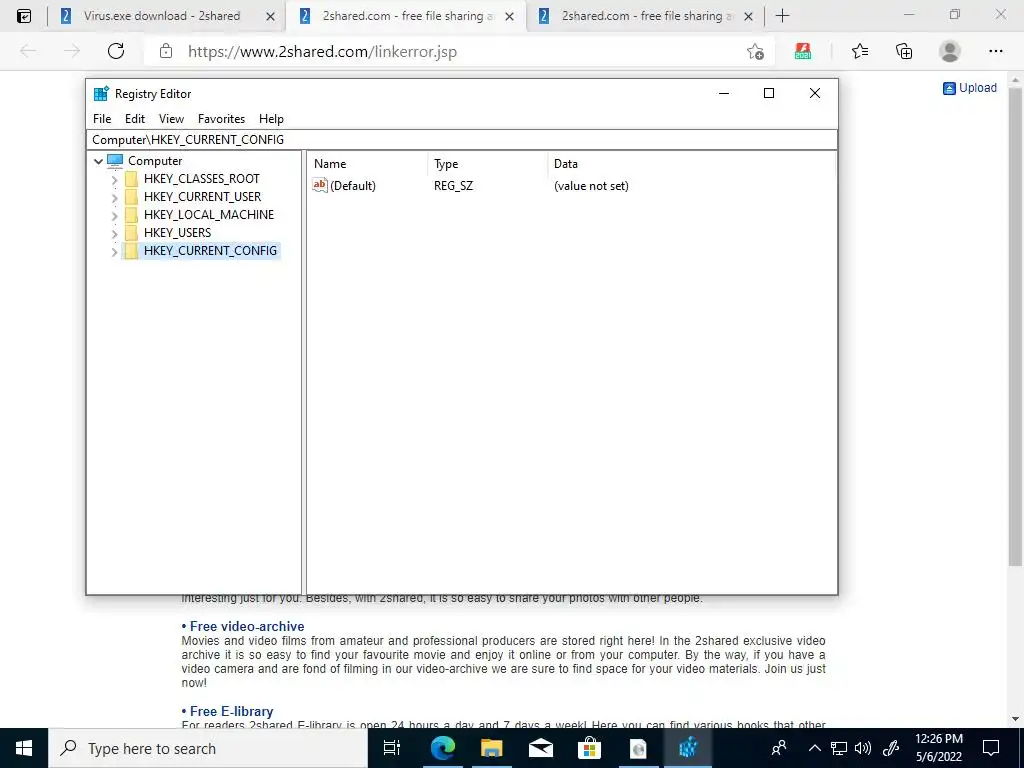Click the HKEY_LOCAL_MACHINE folder icon
The image size is (1024, 768).
coord(131,215)
